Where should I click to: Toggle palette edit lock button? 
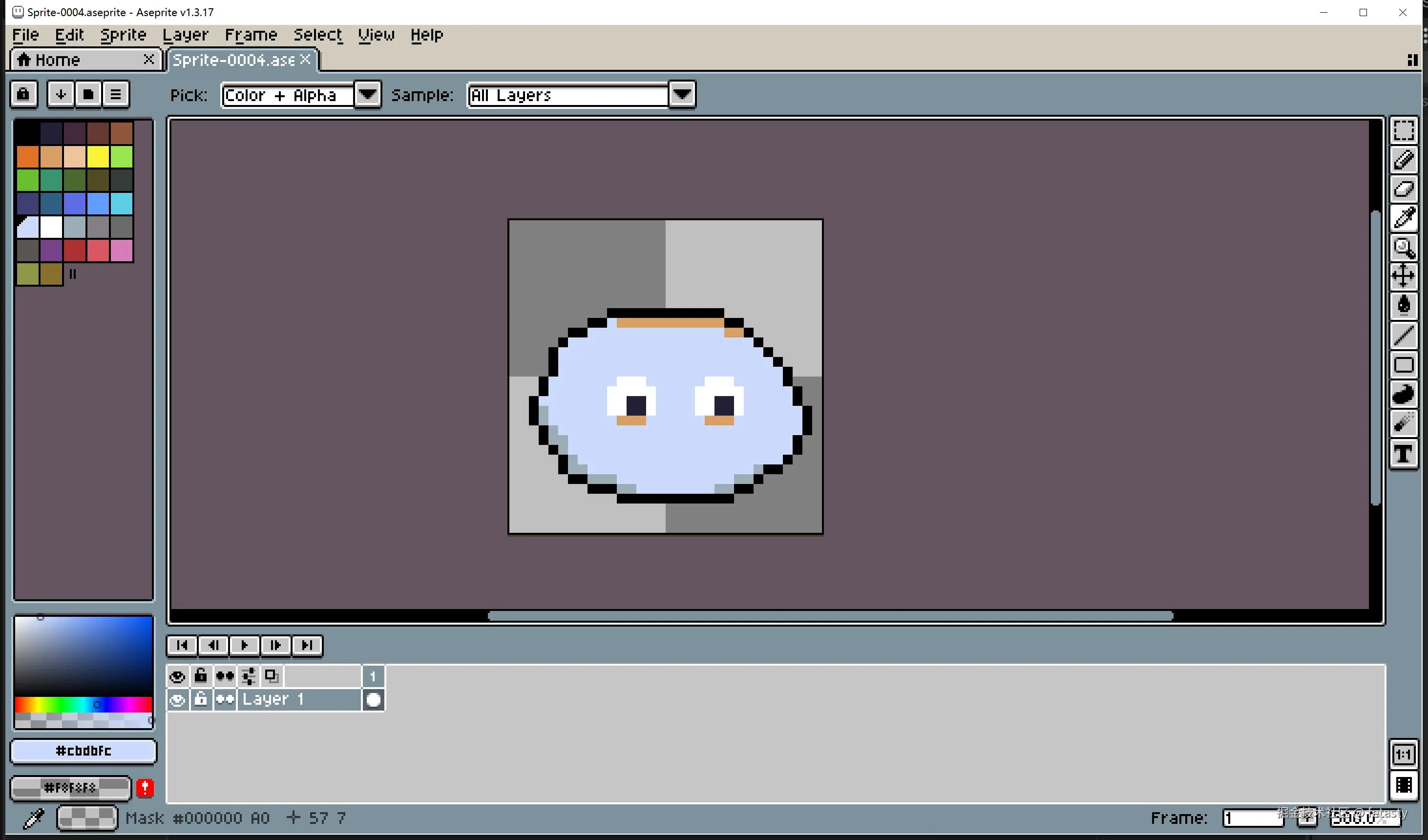[23, 94]
